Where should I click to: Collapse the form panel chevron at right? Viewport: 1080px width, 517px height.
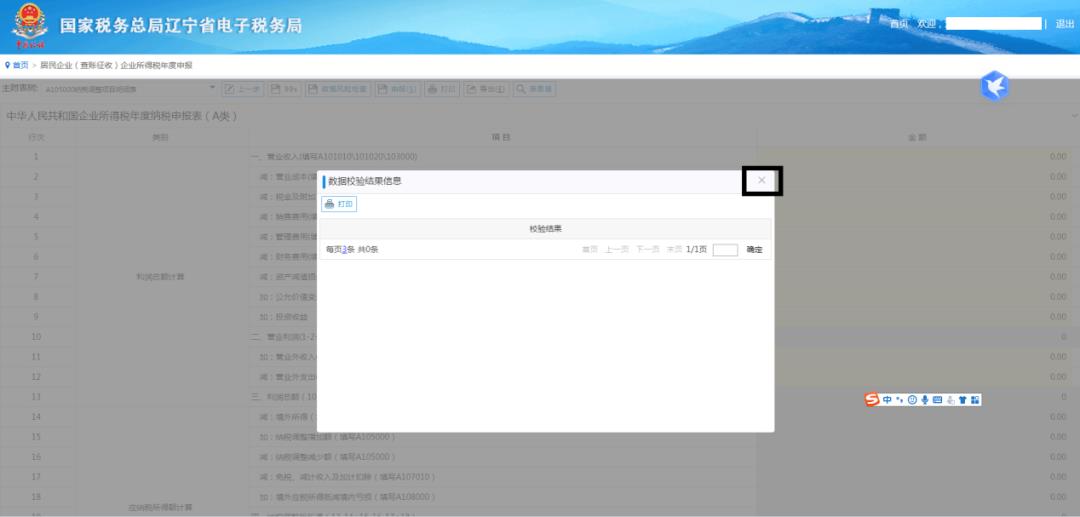[x=1074, y=116]
